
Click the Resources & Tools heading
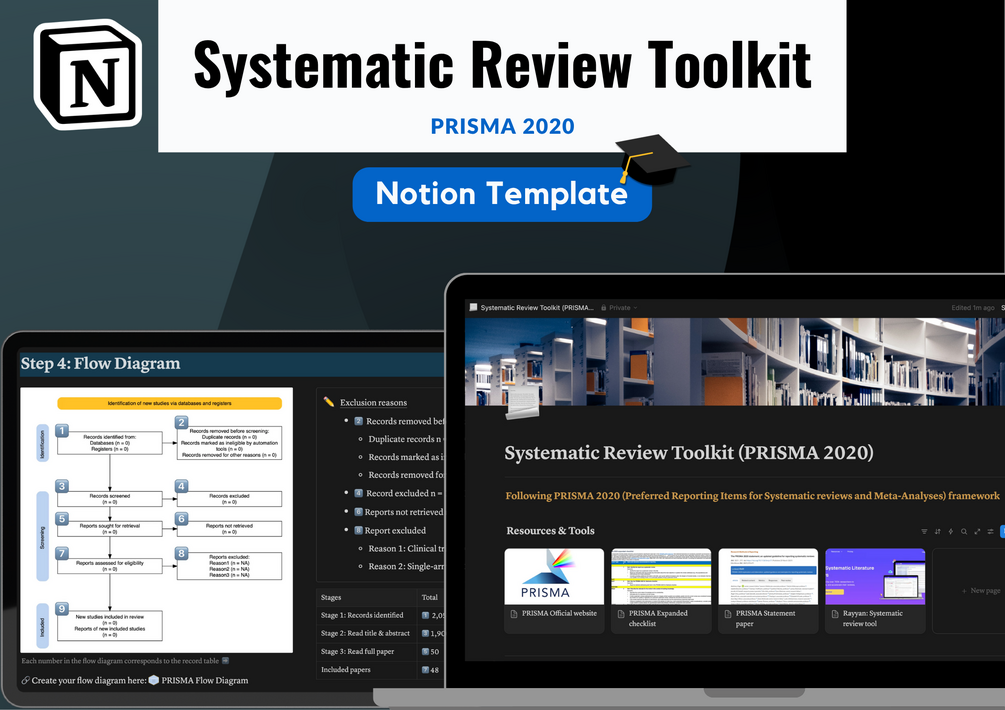point(551,531)
